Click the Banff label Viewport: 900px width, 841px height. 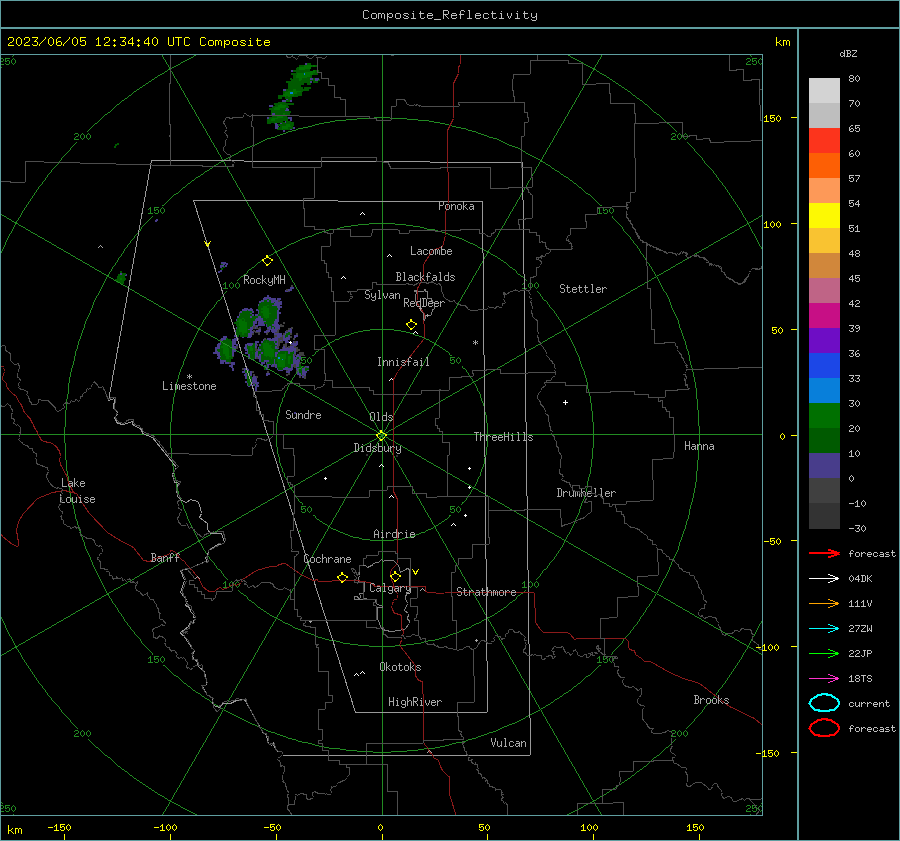(x=165, y=557)
